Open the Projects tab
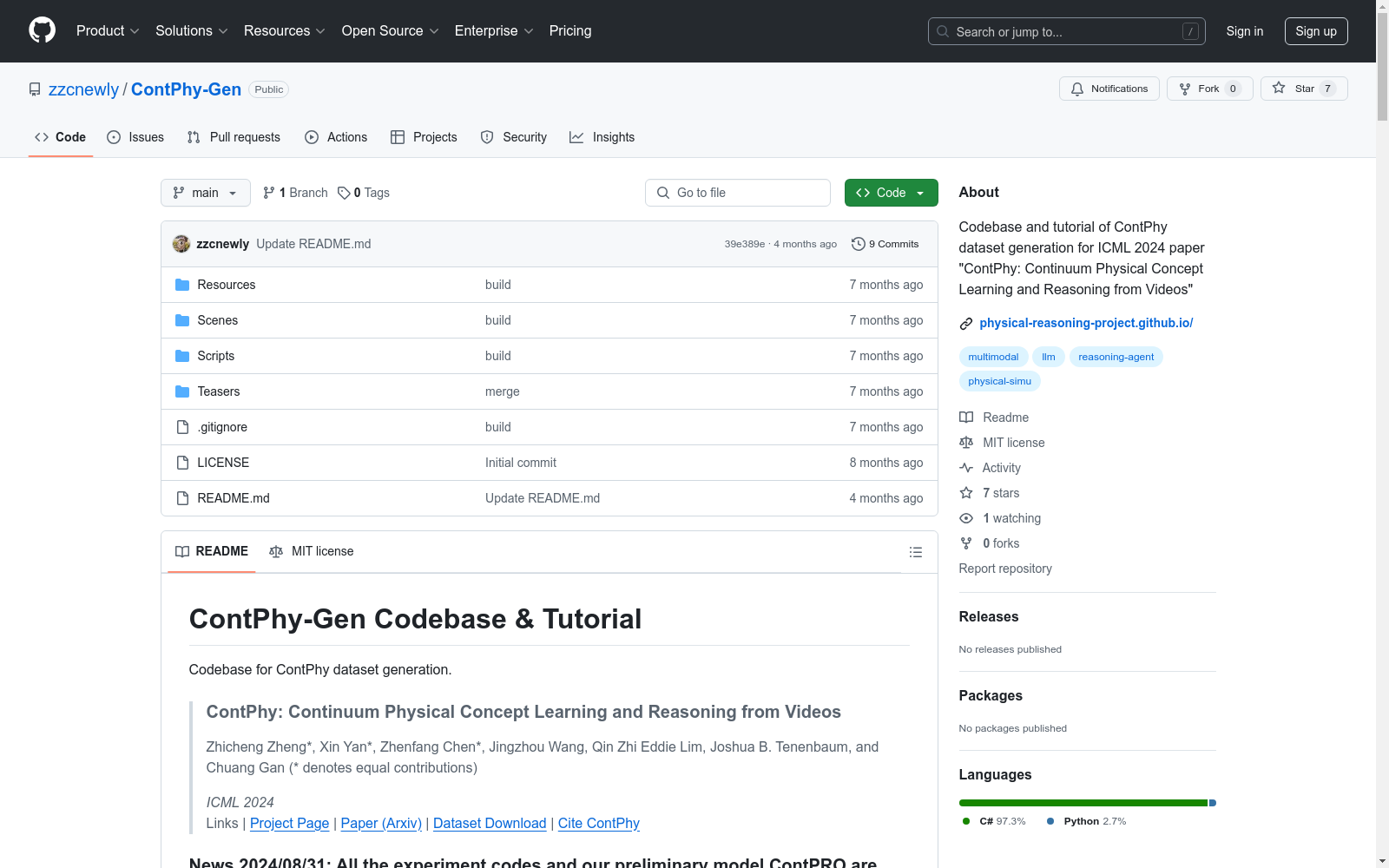This screenshot has width=1389, height=868. pyautogui.click(x=424, y=137)
